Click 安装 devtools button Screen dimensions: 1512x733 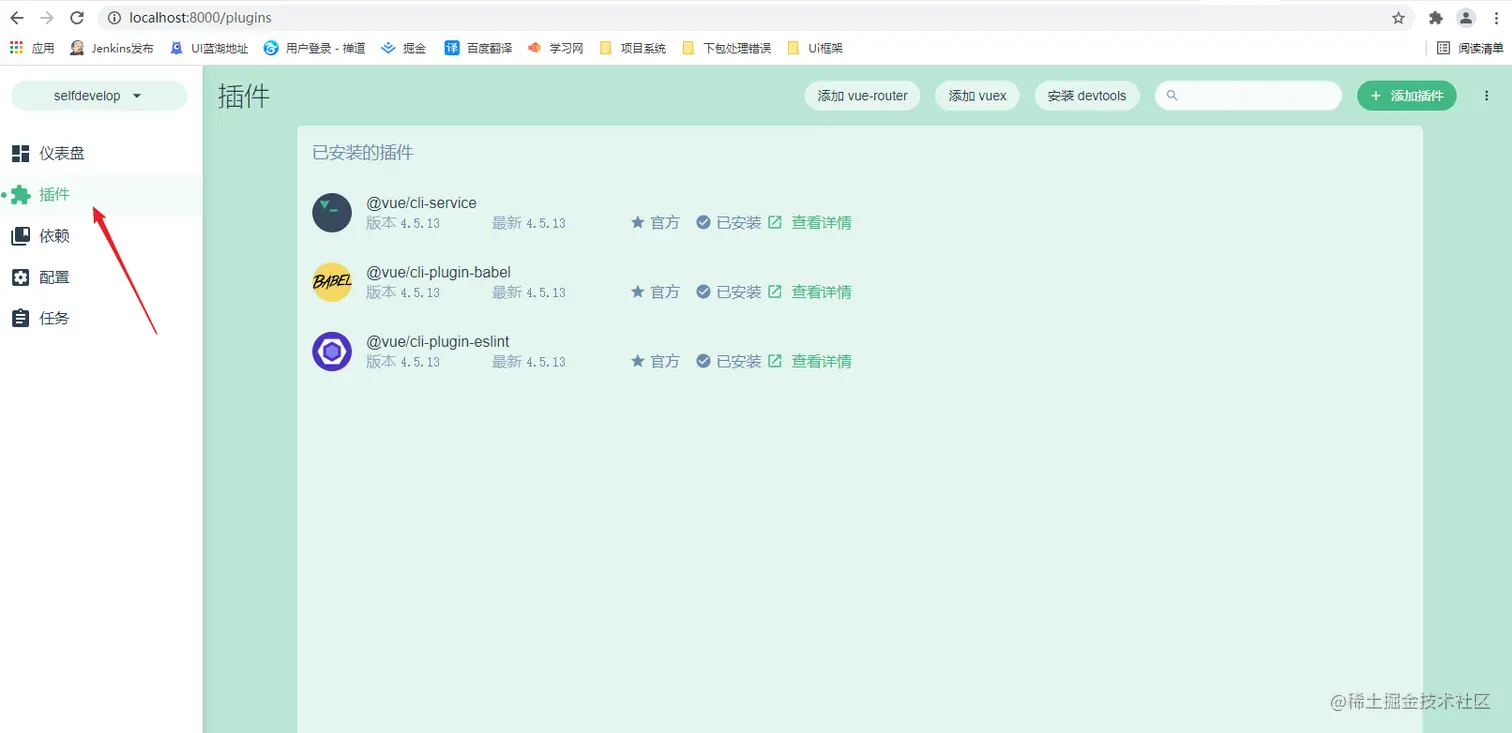tap(1087, 96)
